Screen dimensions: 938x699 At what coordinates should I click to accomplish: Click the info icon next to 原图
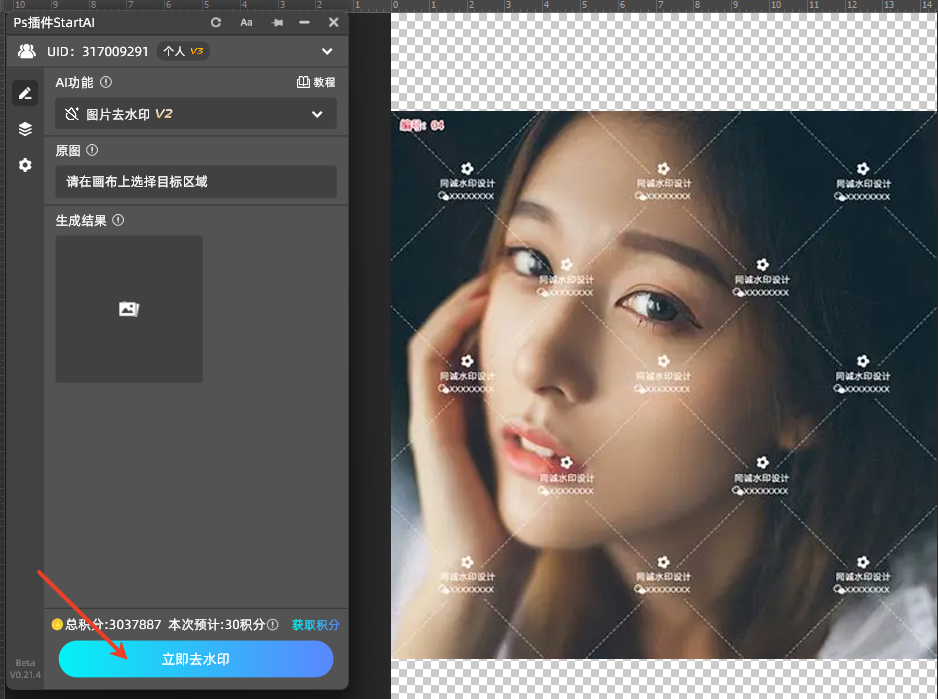pos(92,150)
